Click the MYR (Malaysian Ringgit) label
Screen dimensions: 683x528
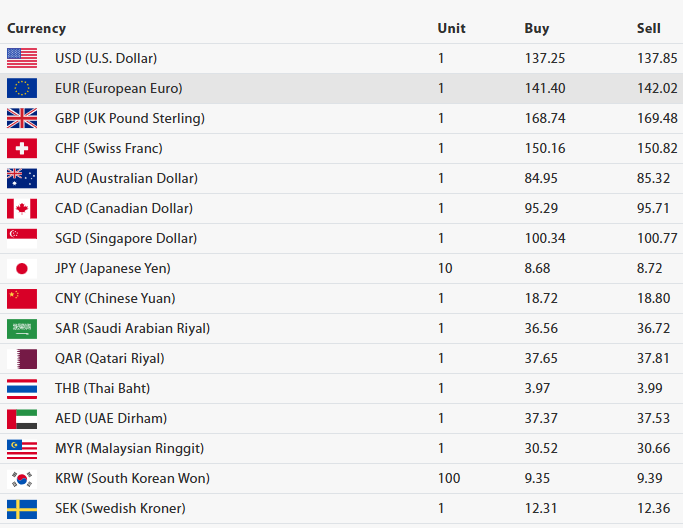click(x=129, y=448)
